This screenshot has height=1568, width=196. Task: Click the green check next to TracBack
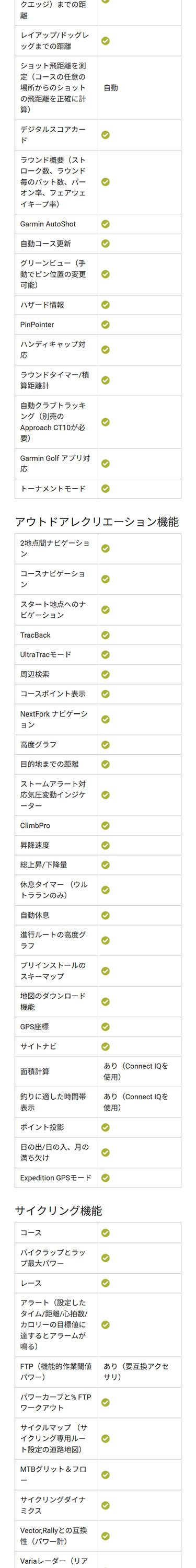click(x=105, y=635)
